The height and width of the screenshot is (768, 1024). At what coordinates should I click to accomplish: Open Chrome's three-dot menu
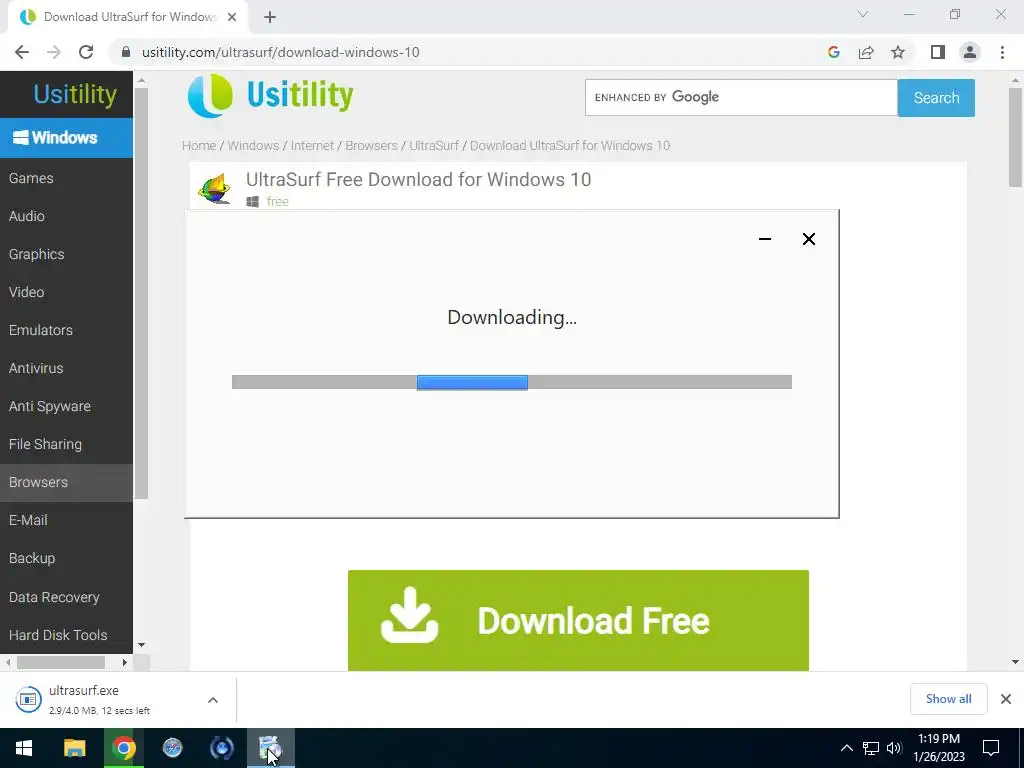pos(1002,52)
